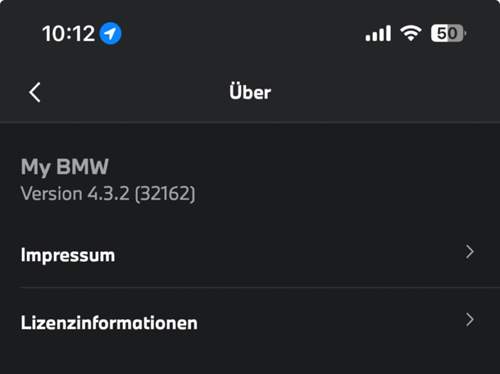500x374 pixels.
Task: Tap the My BMW app name
Action: [x=65, y=167]
